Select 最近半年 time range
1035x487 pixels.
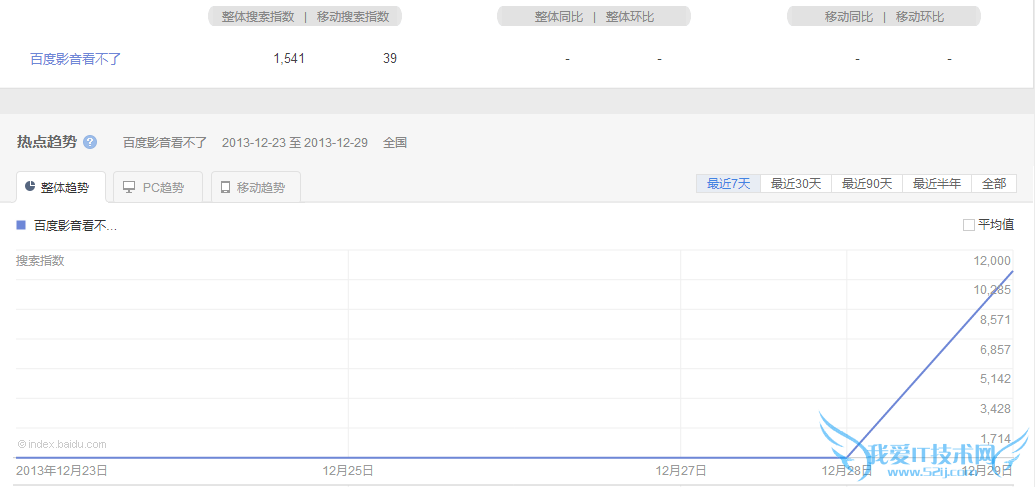(x=937, y=183)
